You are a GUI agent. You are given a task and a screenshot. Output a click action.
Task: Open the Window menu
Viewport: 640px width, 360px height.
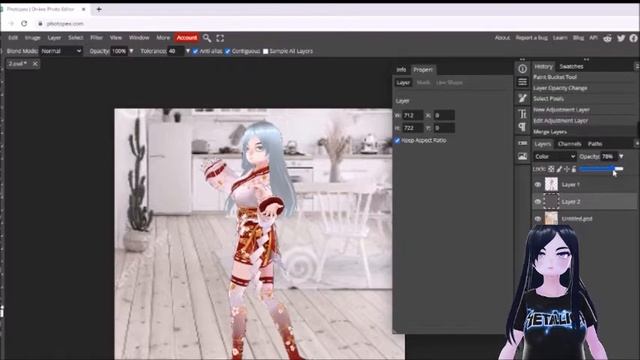(x=139, y=38)
